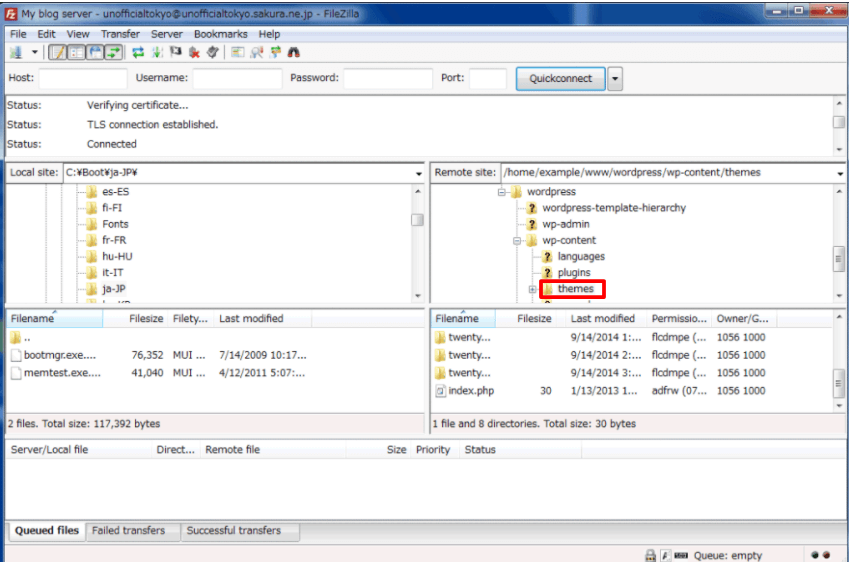Select es-ES folder in local tree
The width and height of the screenshot is (849, 562).
tap(115, 192)
